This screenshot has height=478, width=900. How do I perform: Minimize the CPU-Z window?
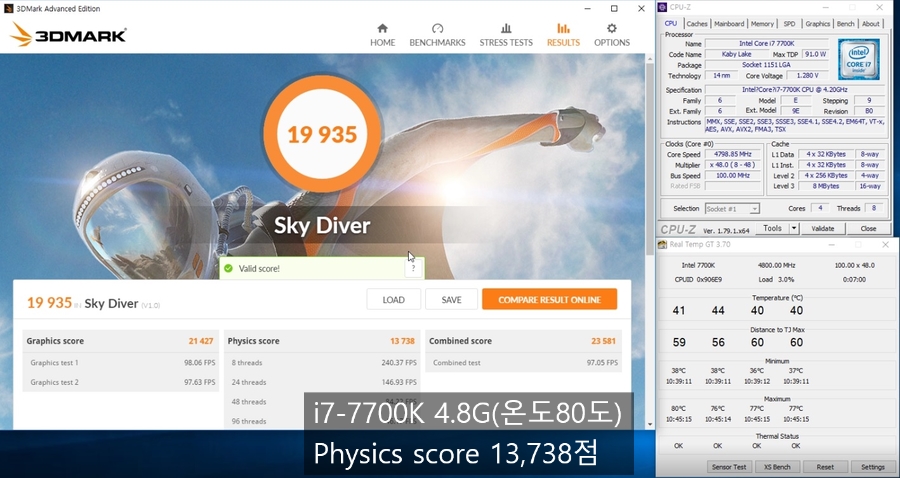[x=826, y=7]
